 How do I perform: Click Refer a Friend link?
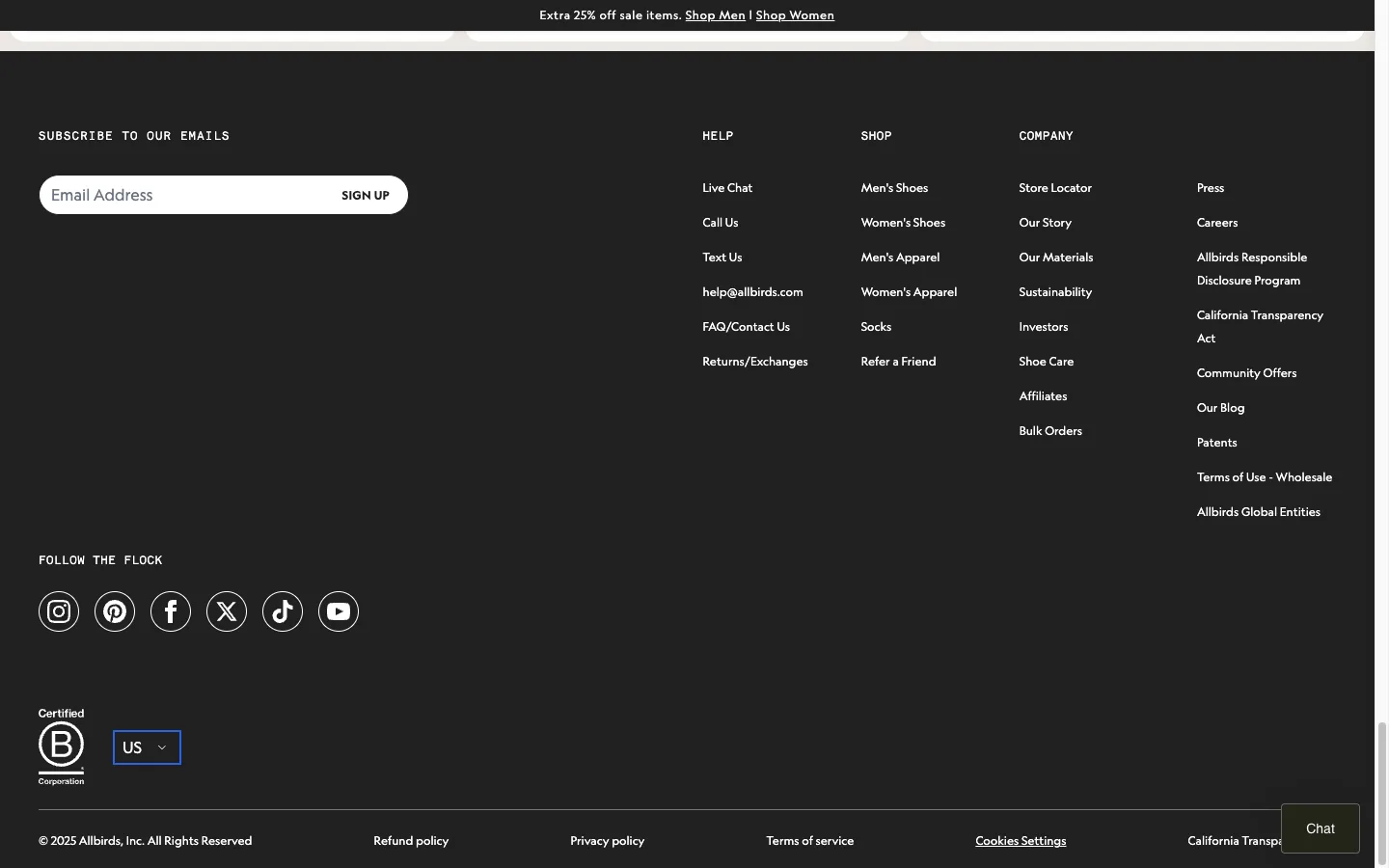pos(898,362)
